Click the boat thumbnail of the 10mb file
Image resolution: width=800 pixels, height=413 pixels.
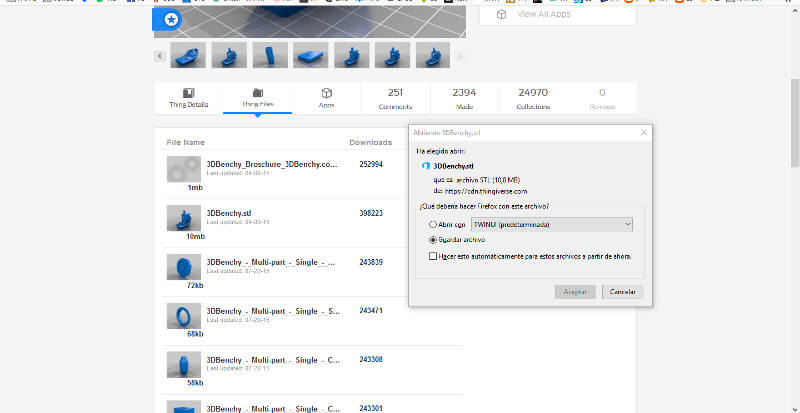pos(184,218)
